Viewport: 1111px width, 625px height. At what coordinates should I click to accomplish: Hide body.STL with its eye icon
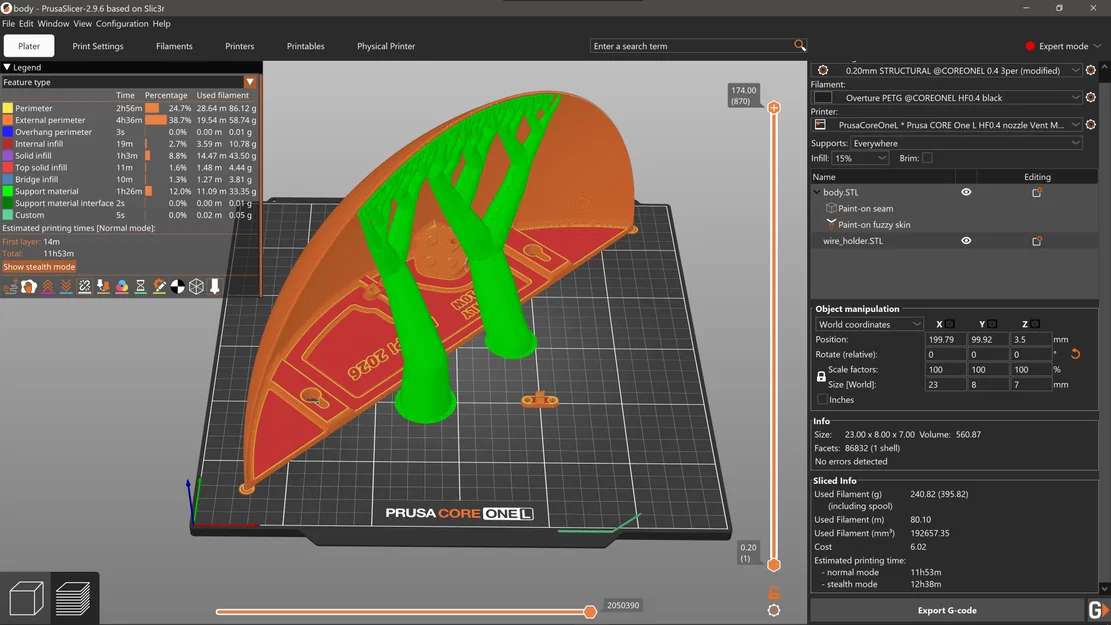966,192
